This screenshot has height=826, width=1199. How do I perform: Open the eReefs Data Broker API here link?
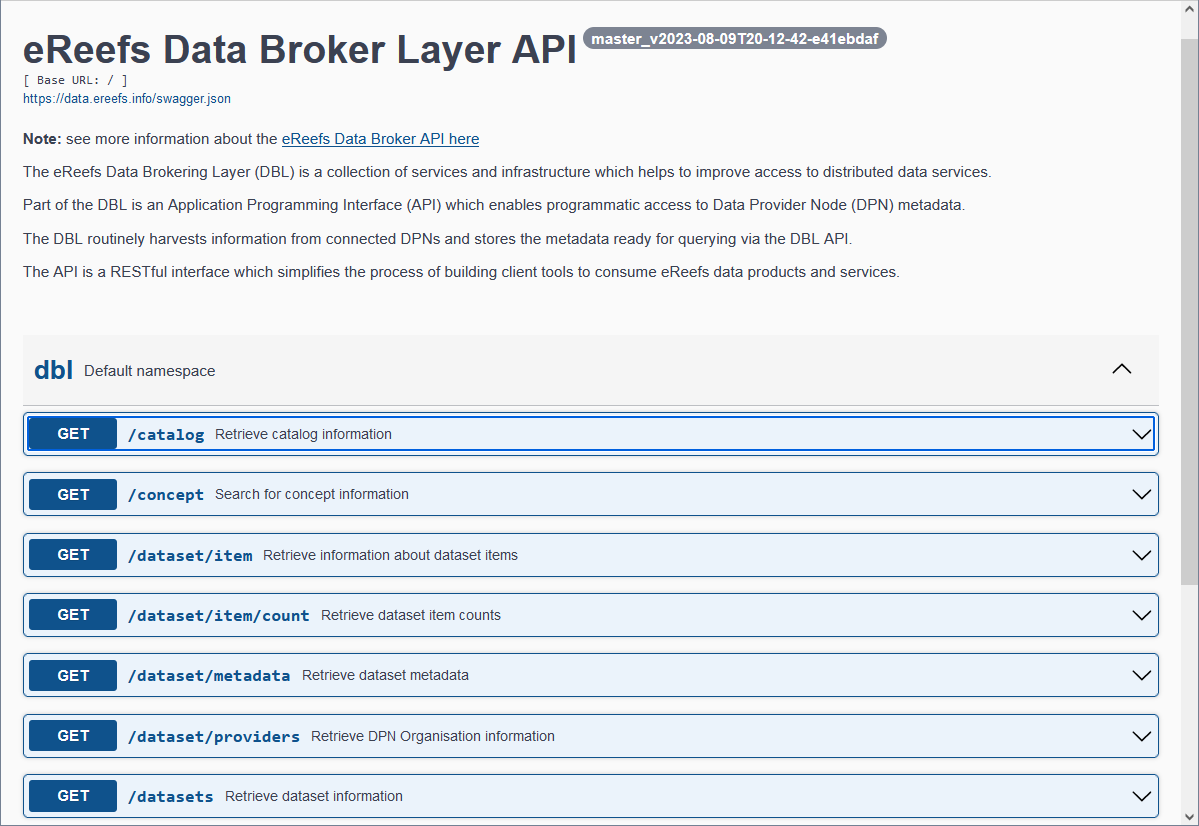click(380, 139)
